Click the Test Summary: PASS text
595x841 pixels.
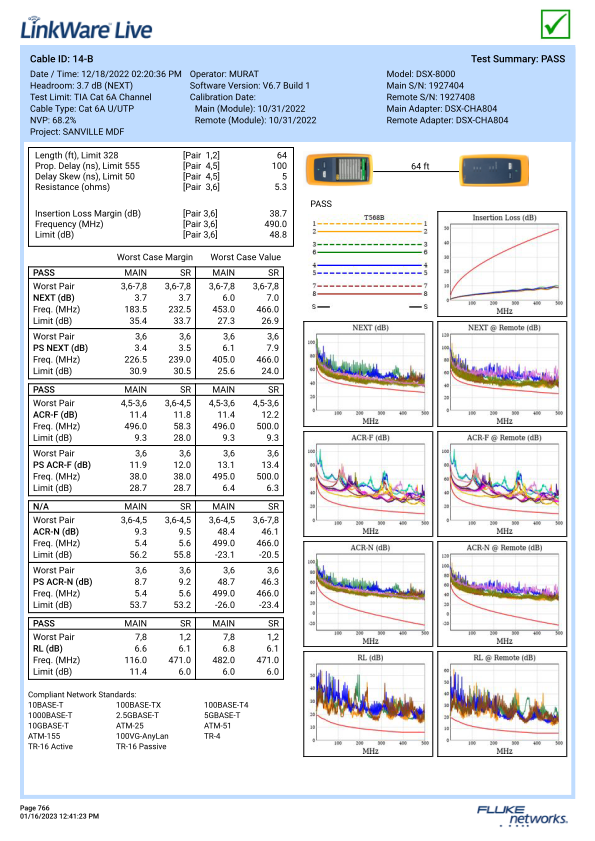click(x=518, y=59)
